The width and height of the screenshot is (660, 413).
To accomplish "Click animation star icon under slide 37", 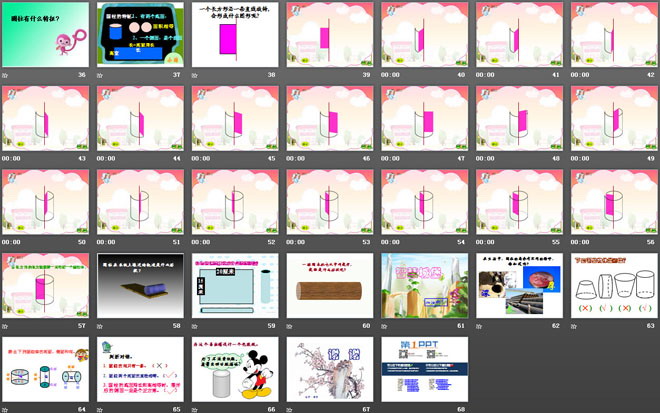I will (101, 74).
